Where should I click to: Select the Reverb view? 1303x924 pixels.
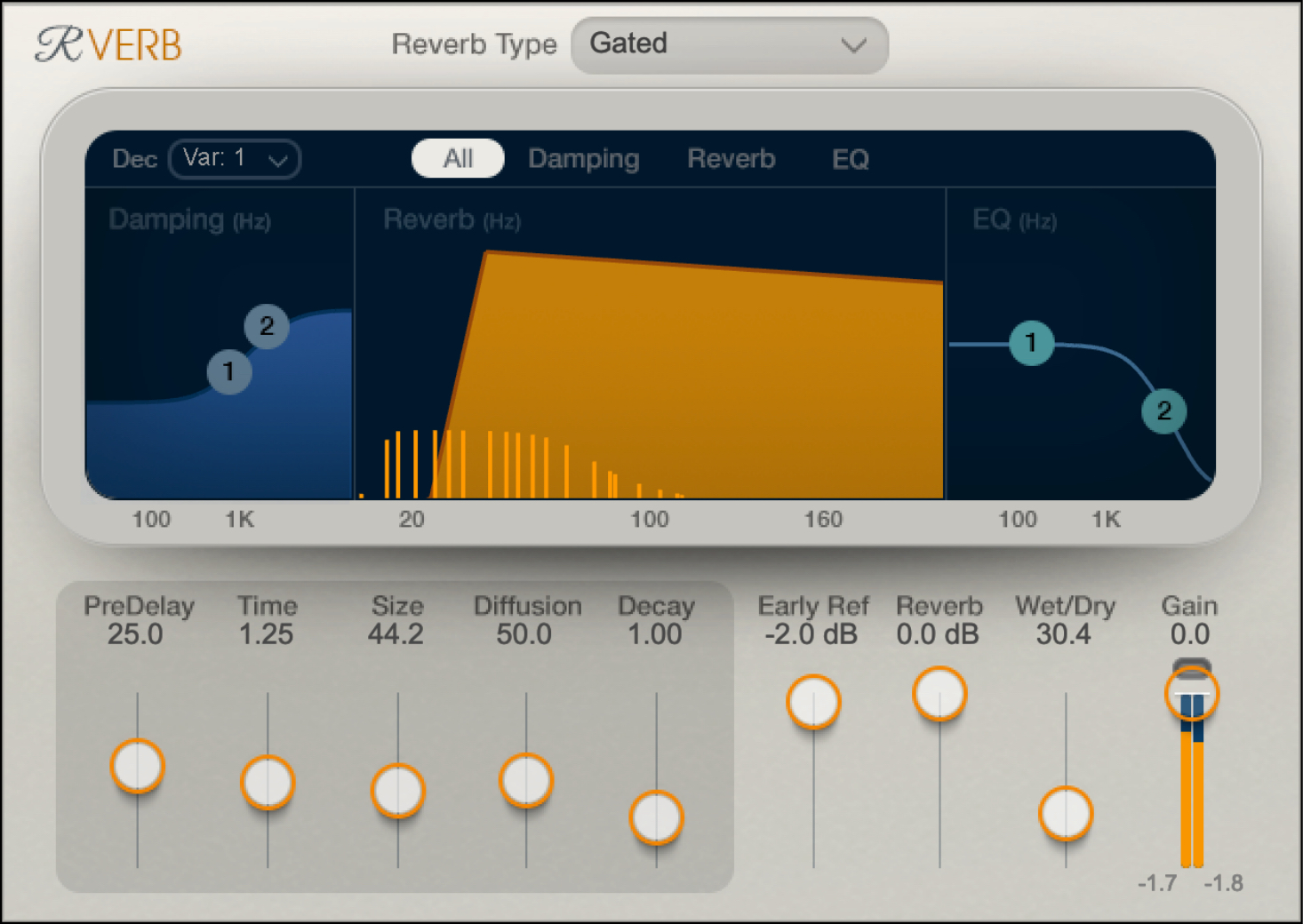pos(731,159)
